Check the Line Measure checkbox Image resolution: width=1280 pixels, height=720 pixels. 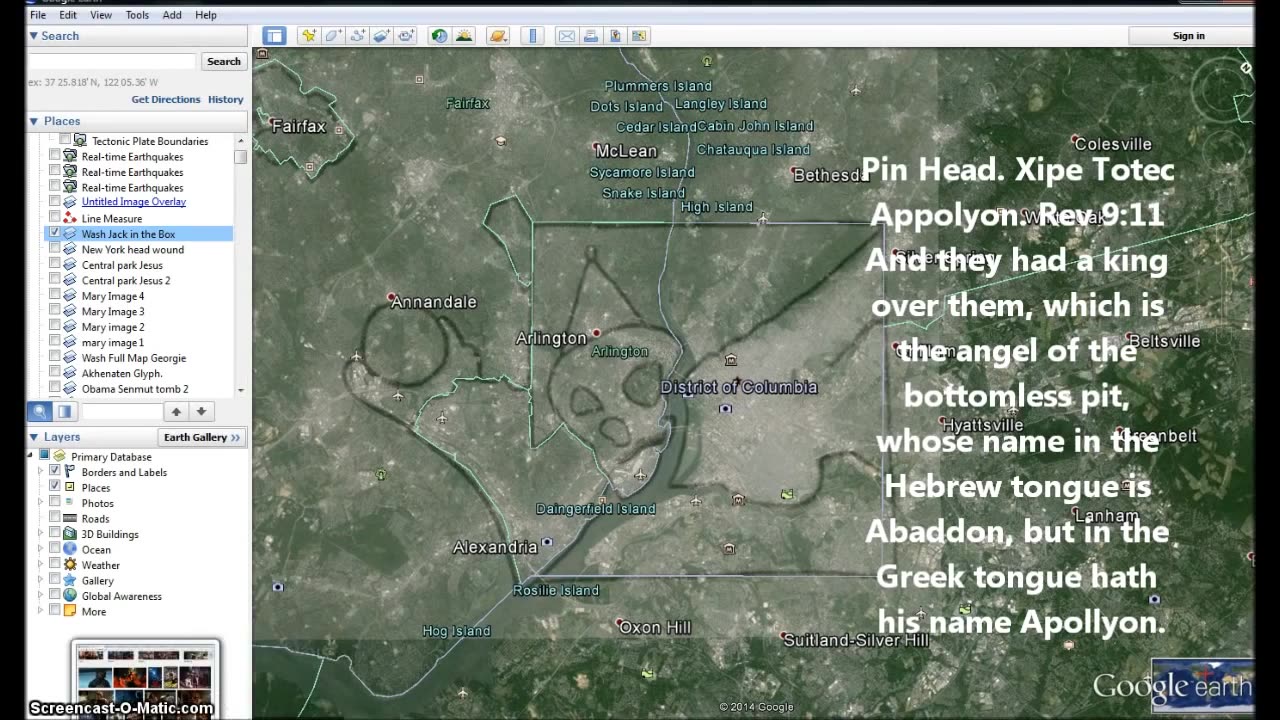coord(55,218)
